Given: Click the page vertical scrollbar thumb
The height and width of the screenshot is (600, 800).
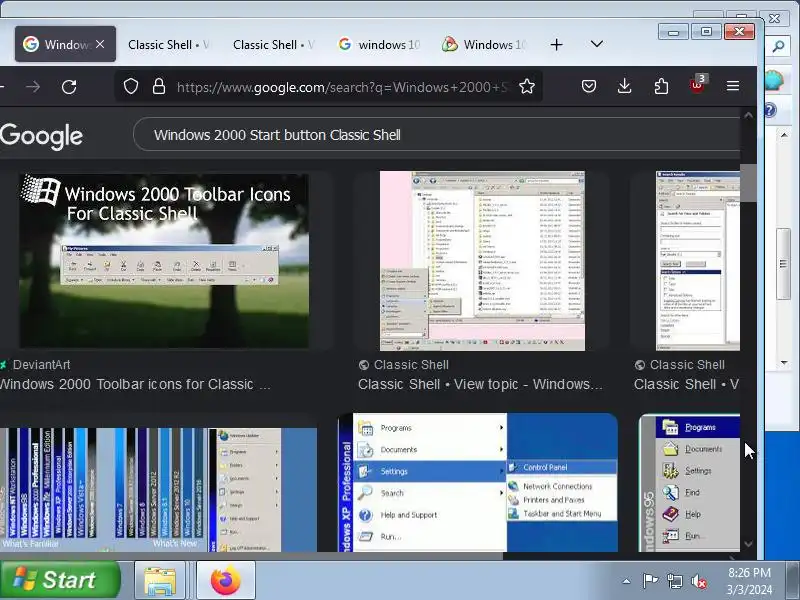Looking at the screenshot, I should tap(748, 183).
